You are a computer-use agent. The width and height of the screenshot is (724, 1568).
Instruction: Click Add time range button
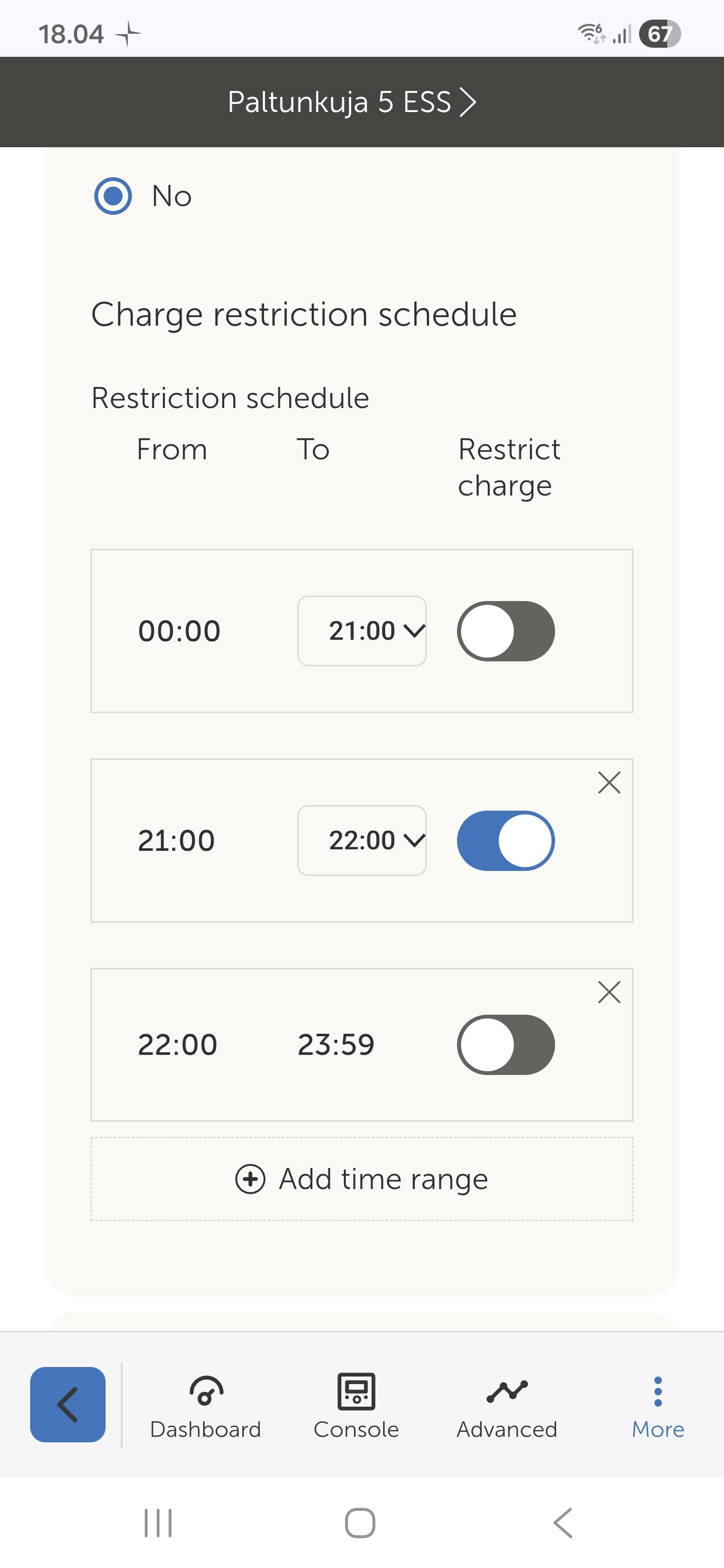coord(361,1179)
